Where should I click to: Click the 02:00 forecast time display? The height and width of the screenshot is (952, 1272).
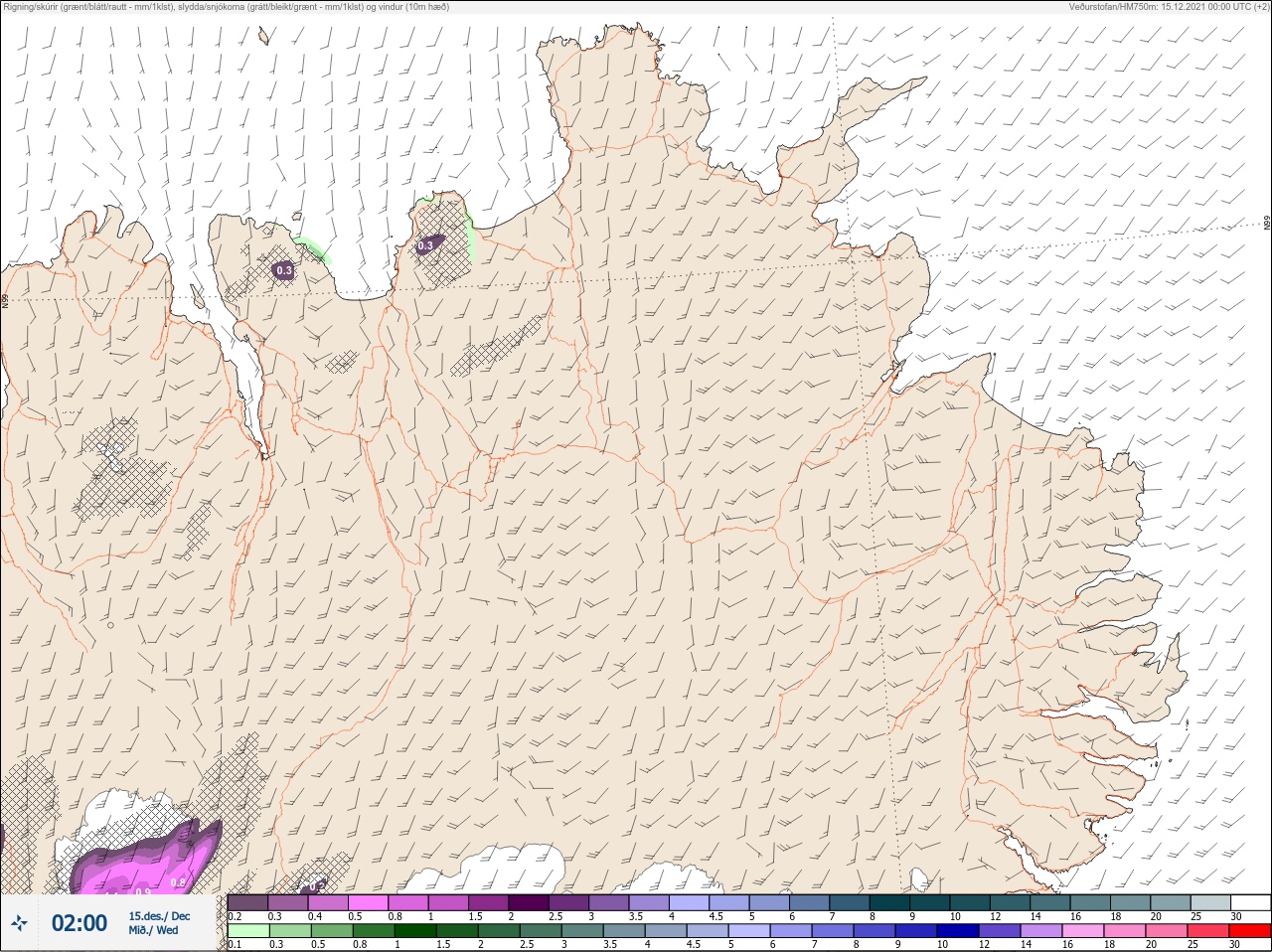tap(79, 923)
